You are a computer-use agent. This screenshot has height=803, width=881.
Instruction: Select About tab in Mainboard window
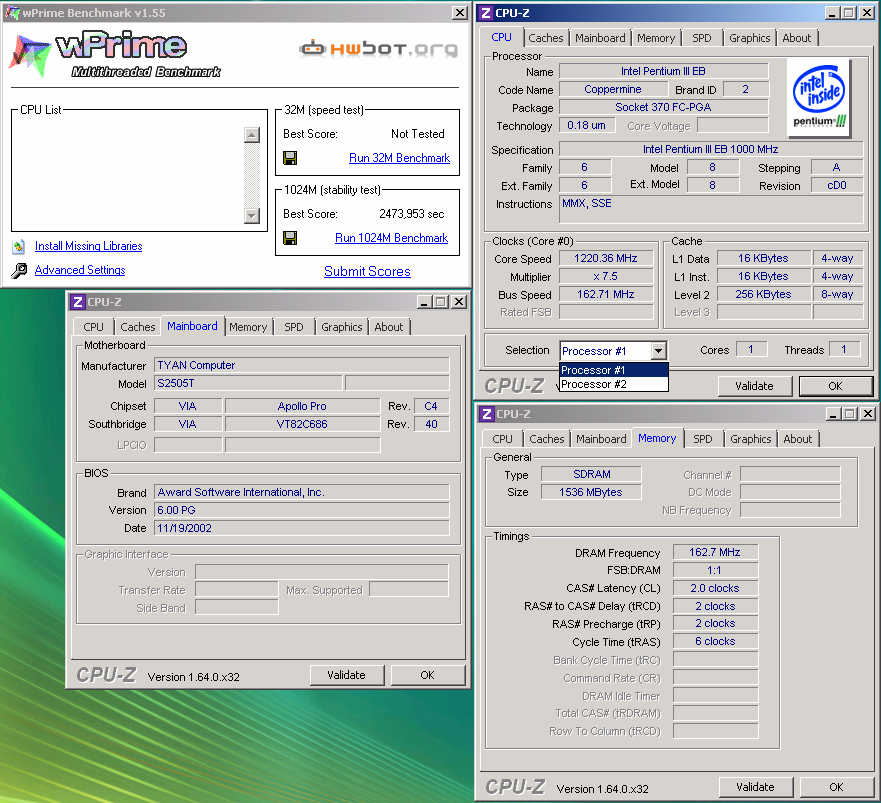389,327
